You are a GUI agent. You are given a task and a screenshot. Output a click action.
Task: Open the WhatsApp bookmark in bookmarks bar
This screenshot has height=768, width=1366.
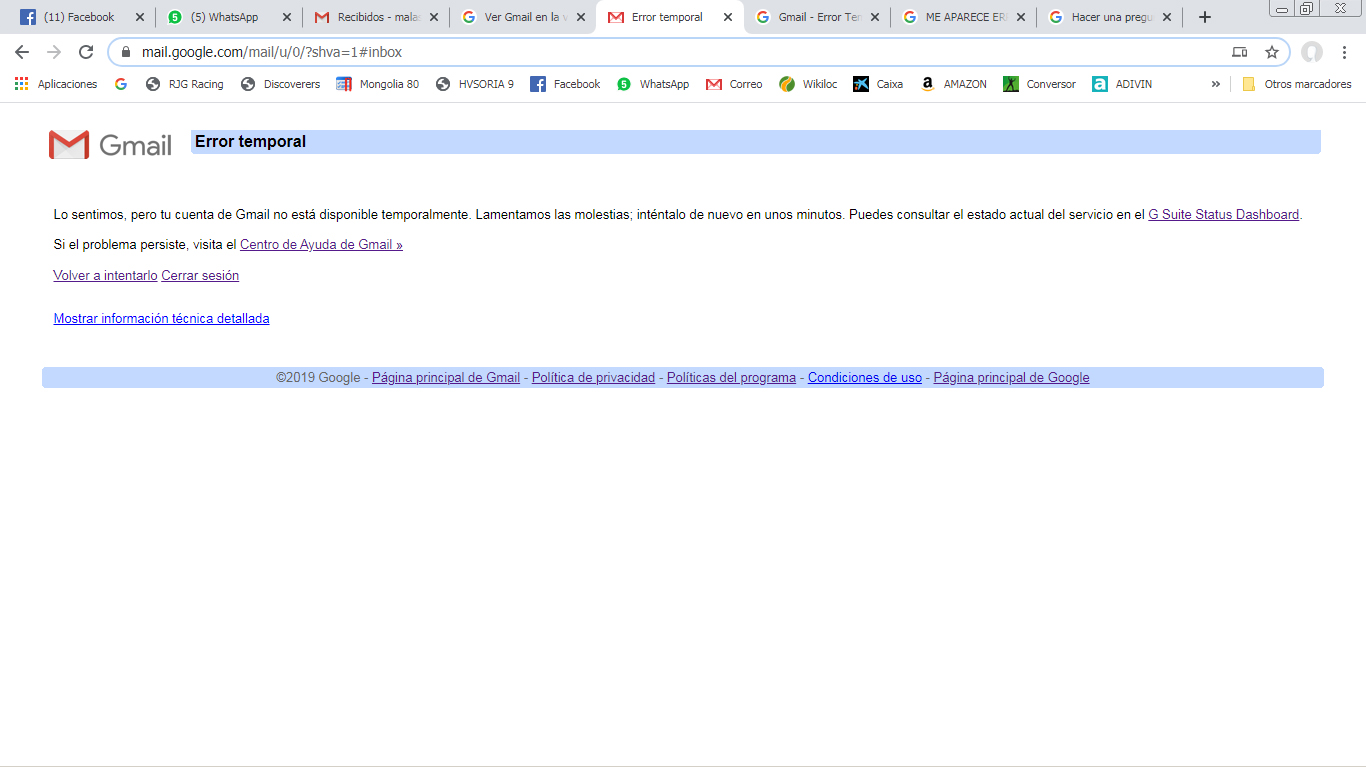point(652,84)
